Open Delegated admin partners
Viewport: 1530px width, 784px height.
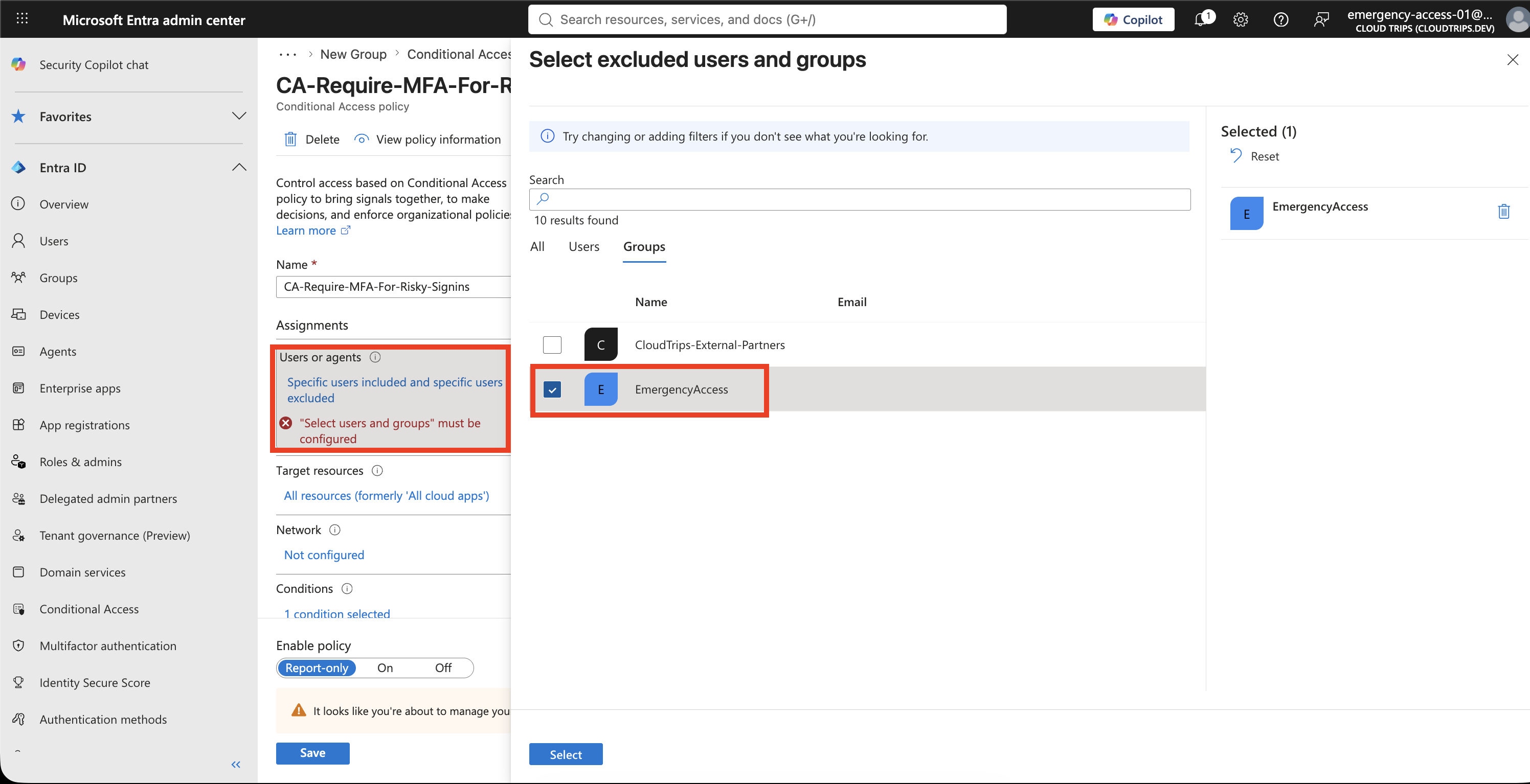click(x=108, y=498)
